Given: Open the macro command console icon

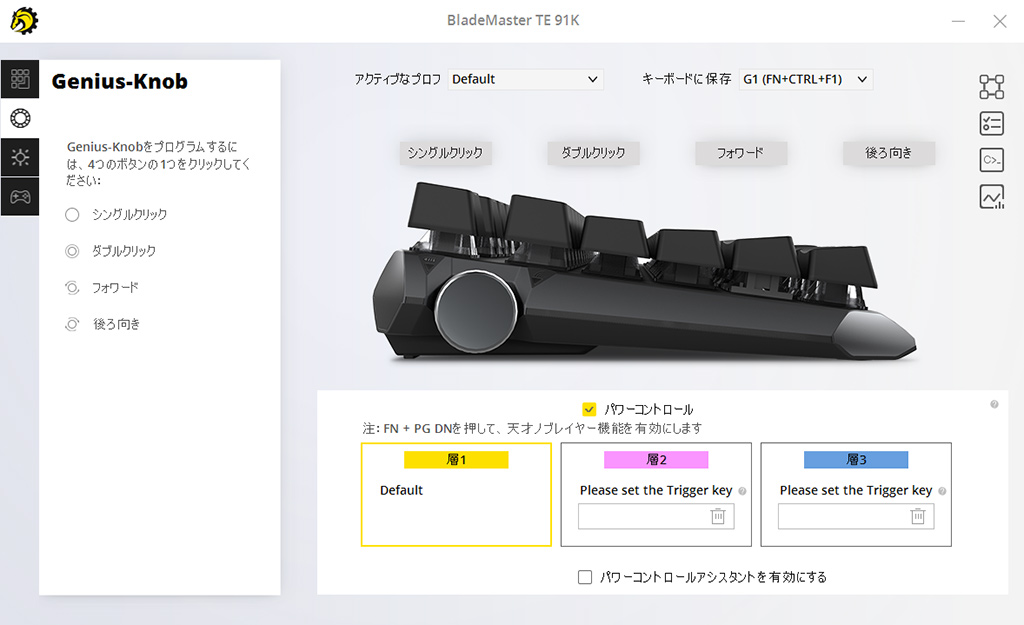Looking at the screenshot, I should click(x=991, y=160).
